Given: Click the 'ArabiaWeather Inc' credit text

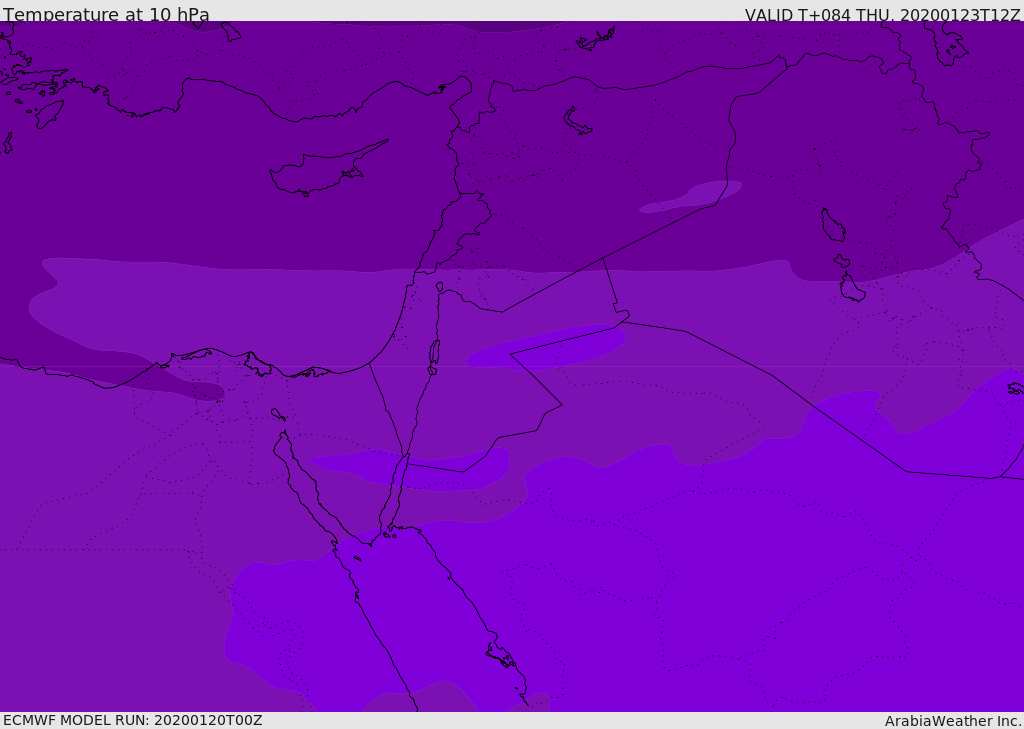Looking at the screenshot, I should [x=952, y=721].
